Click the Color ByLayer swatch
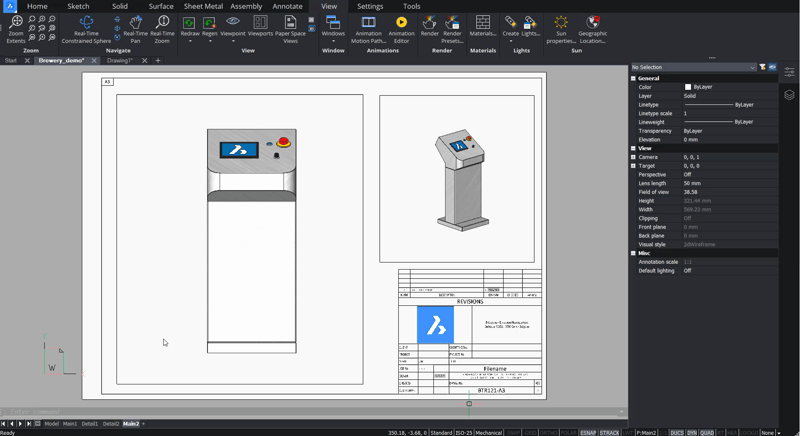800x436 pixels. [688, 87]
